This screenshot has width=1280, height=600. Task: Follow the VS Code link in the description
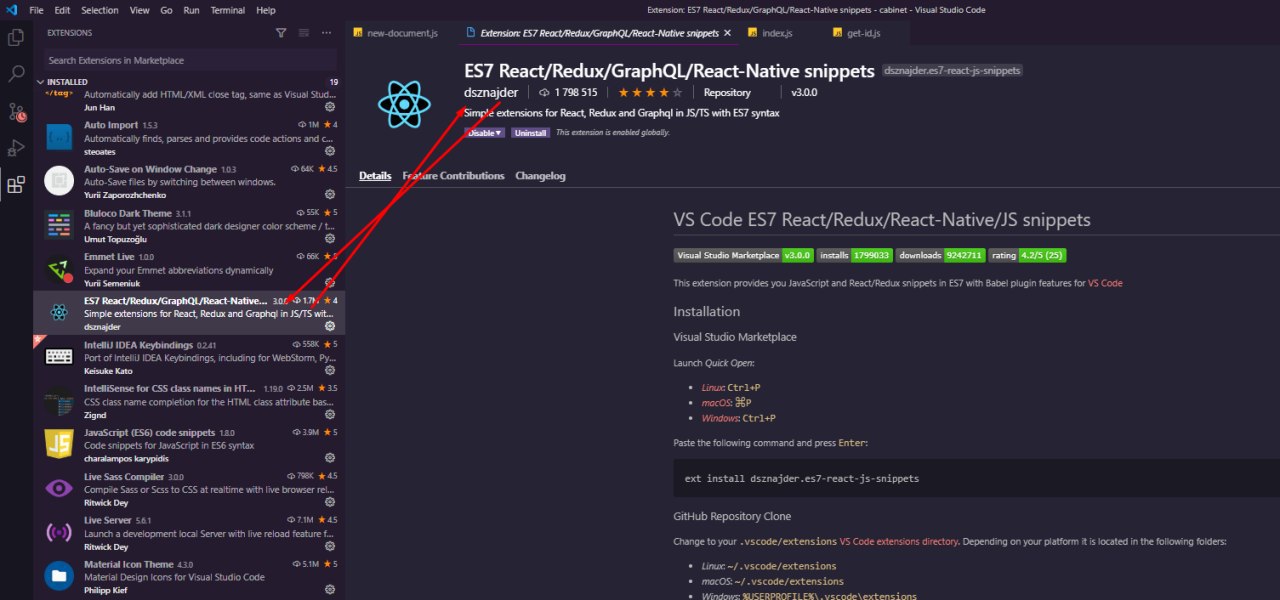1105,283
